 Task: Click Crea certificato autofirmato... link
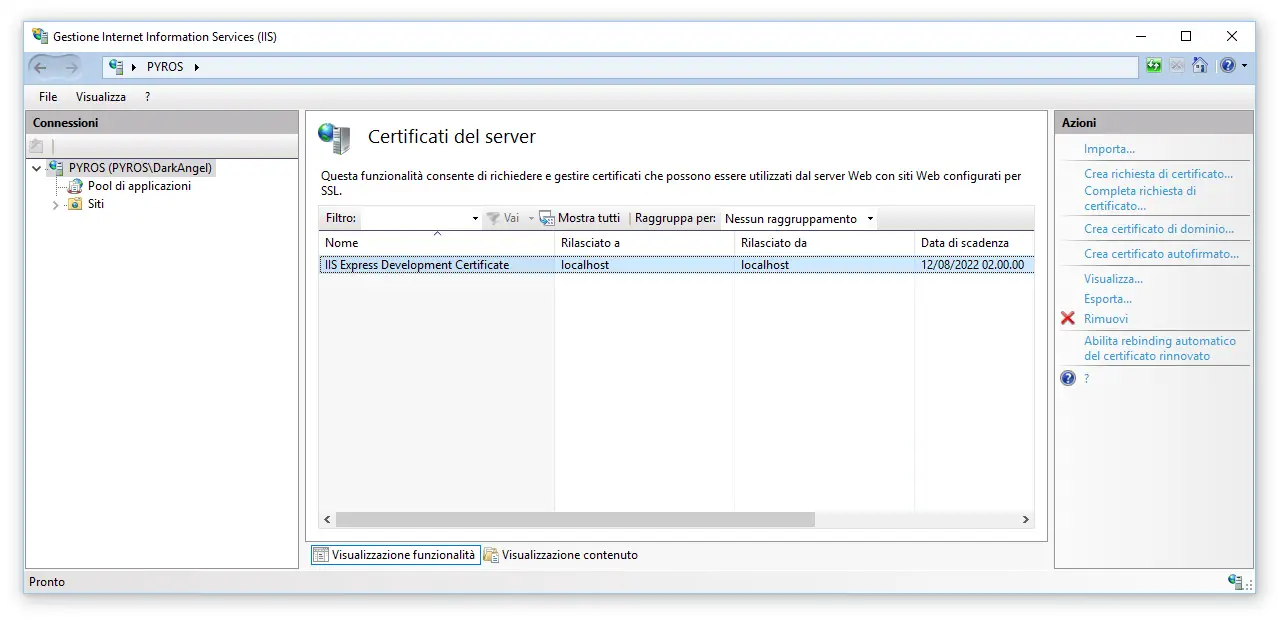point(1161,254)
